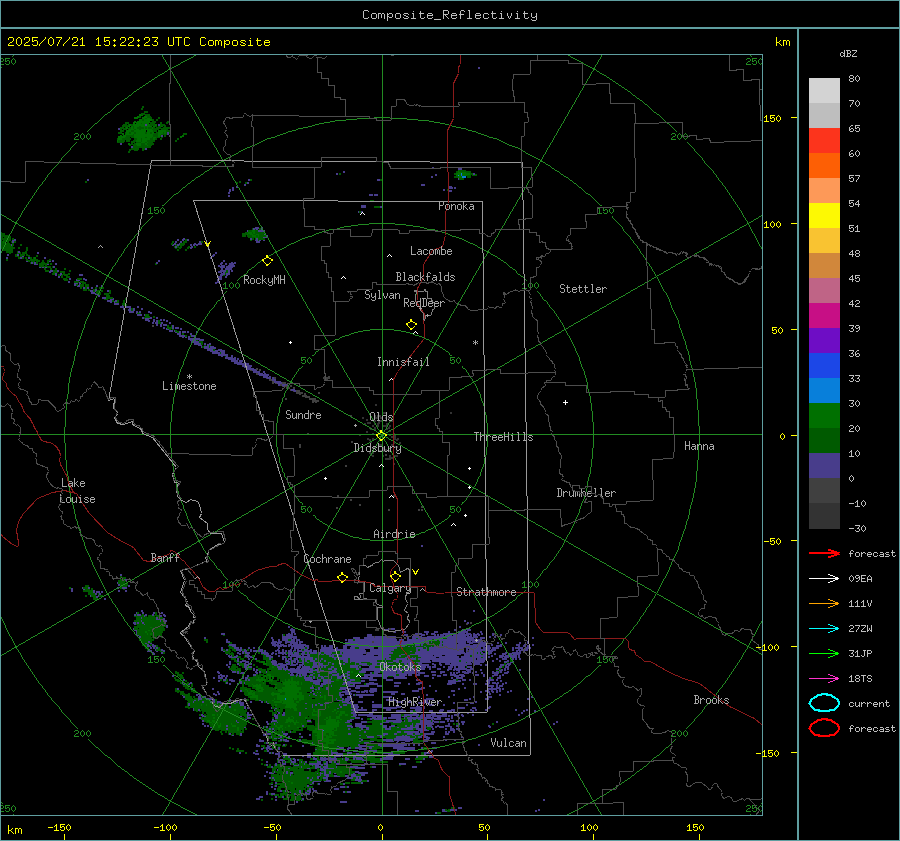
Task: Click the yellow radar-center diamond above Didsbury
Action: tap(381, 436)
